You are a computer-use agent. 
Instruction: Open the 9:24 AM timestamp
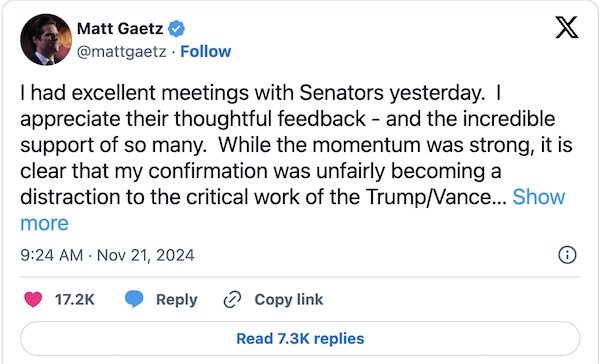[52, 255]
